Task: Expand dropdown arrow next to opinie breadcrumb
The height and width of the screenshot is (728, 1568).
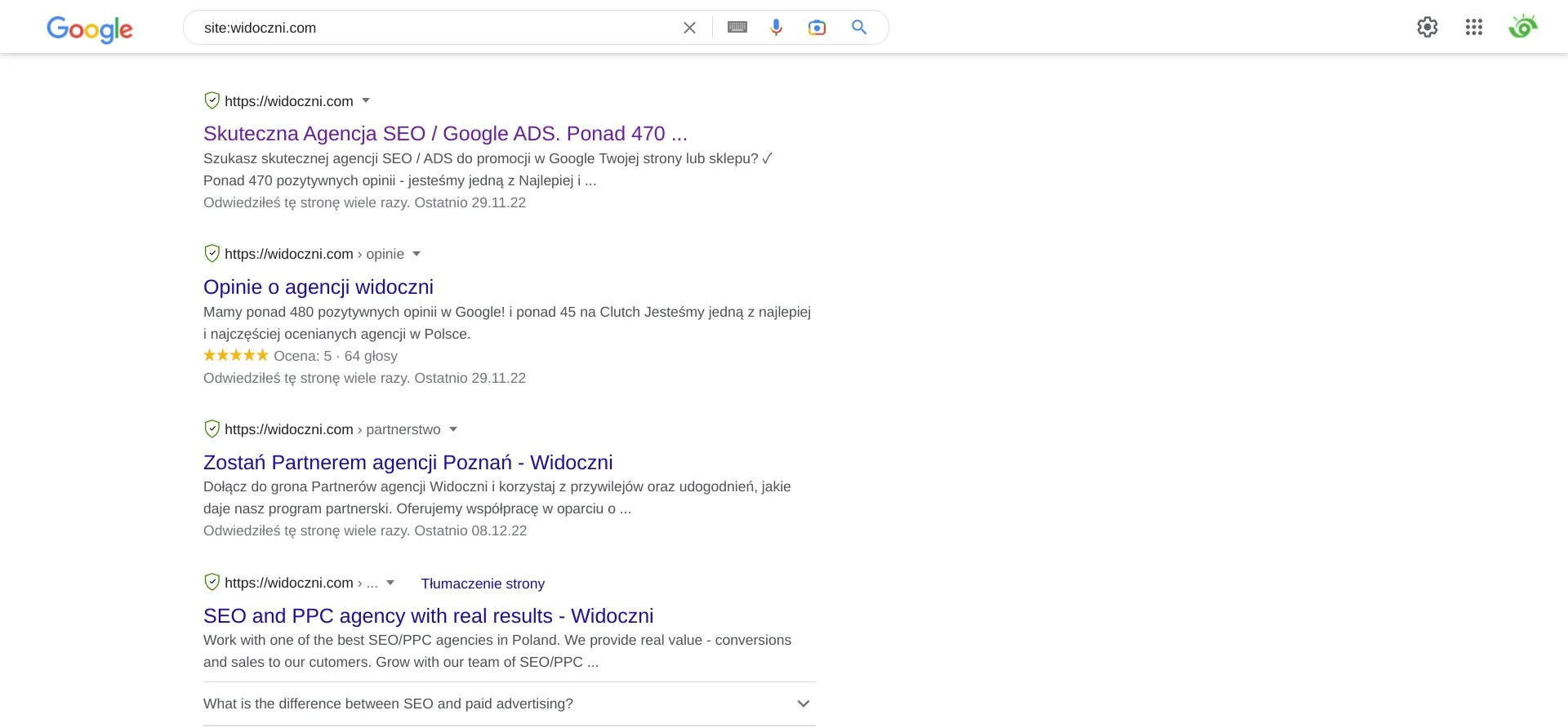Action: [x=416, y=254]
